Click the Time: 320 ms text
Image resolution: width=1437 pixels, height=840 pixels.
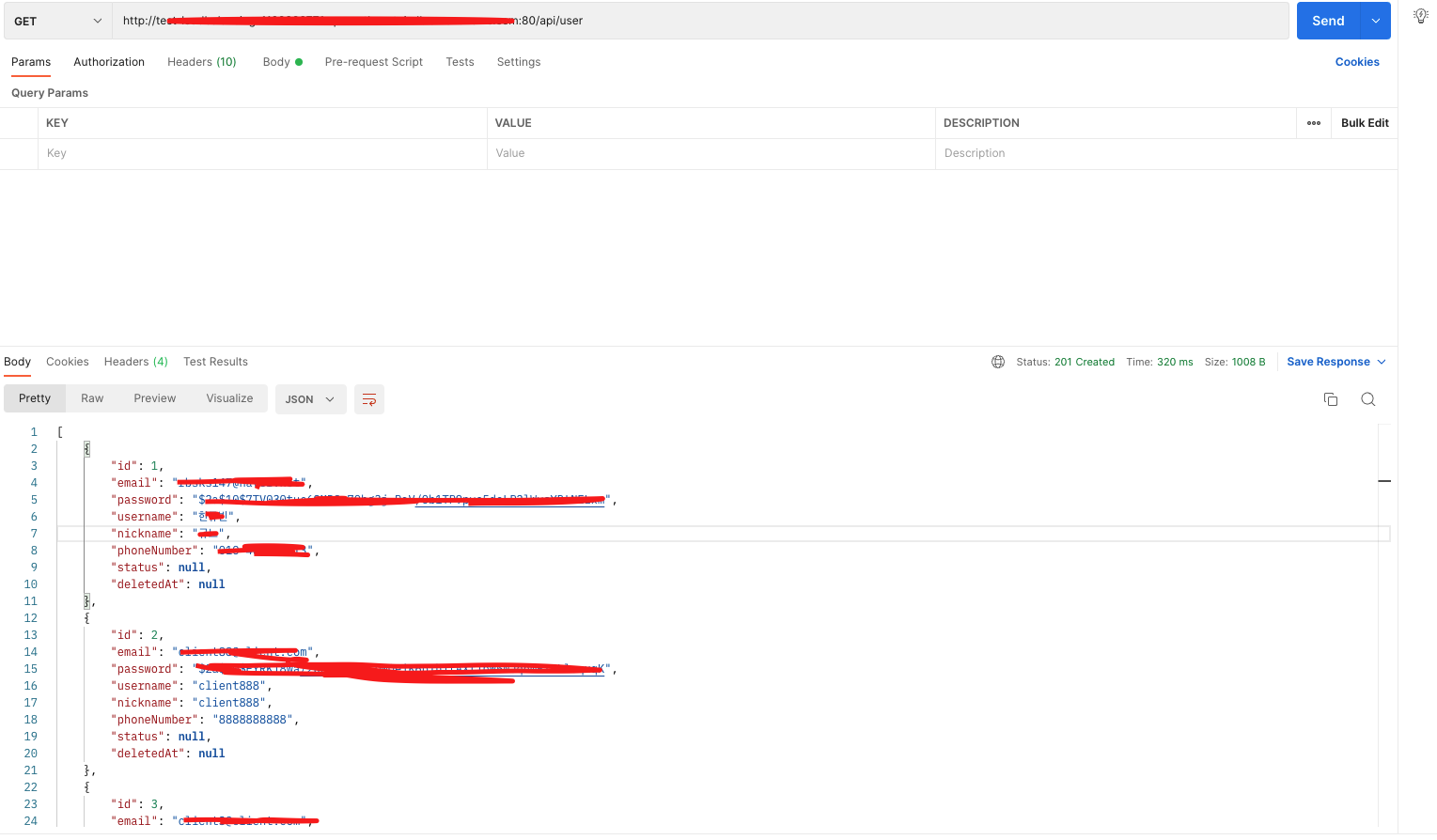point(1160,362)
